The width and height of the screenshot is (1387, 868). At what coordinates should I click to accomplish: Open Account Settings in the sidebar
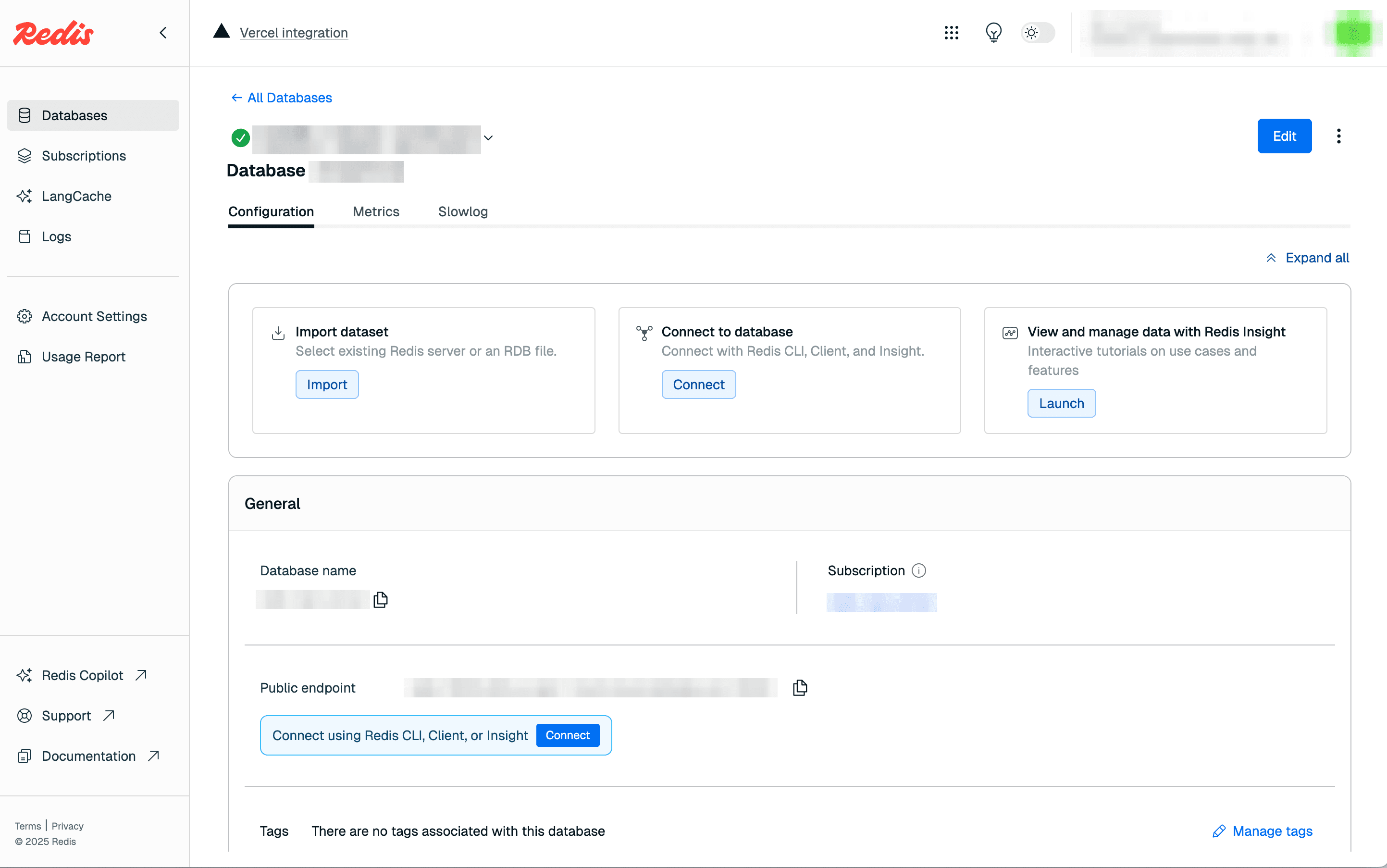click(x=94, y=316)
